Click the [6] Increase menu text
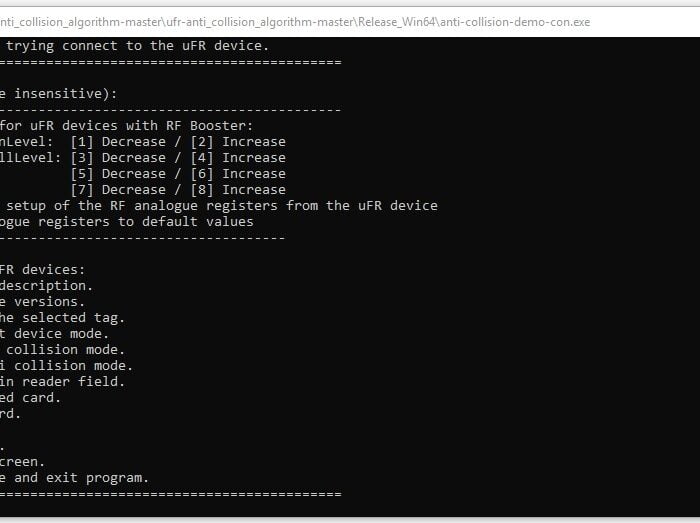Screen dimensions: 700x523 238,174
